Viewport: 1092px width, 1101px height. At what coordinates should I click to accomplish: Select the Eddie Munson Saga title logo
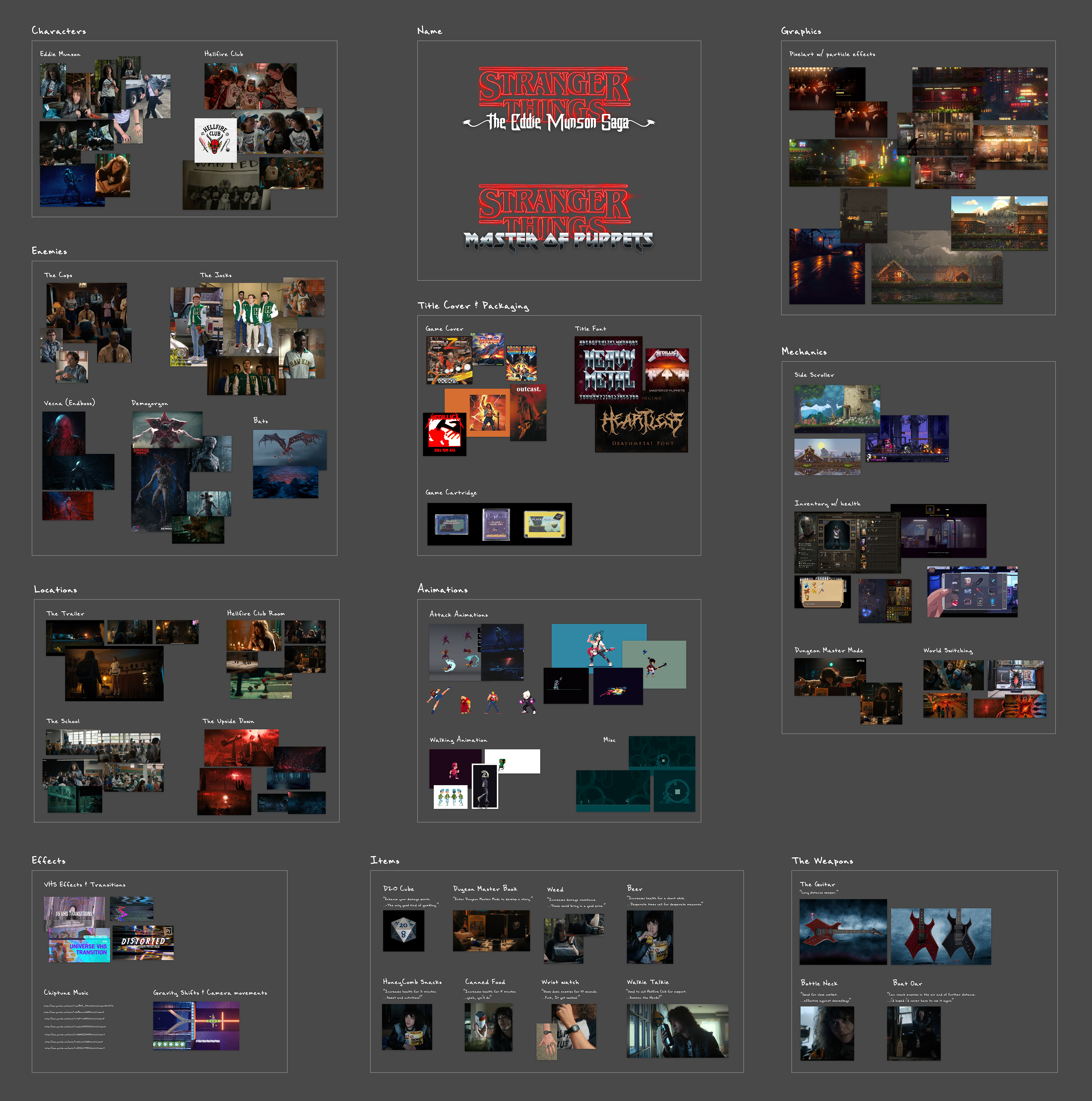(x=558, y=100)
